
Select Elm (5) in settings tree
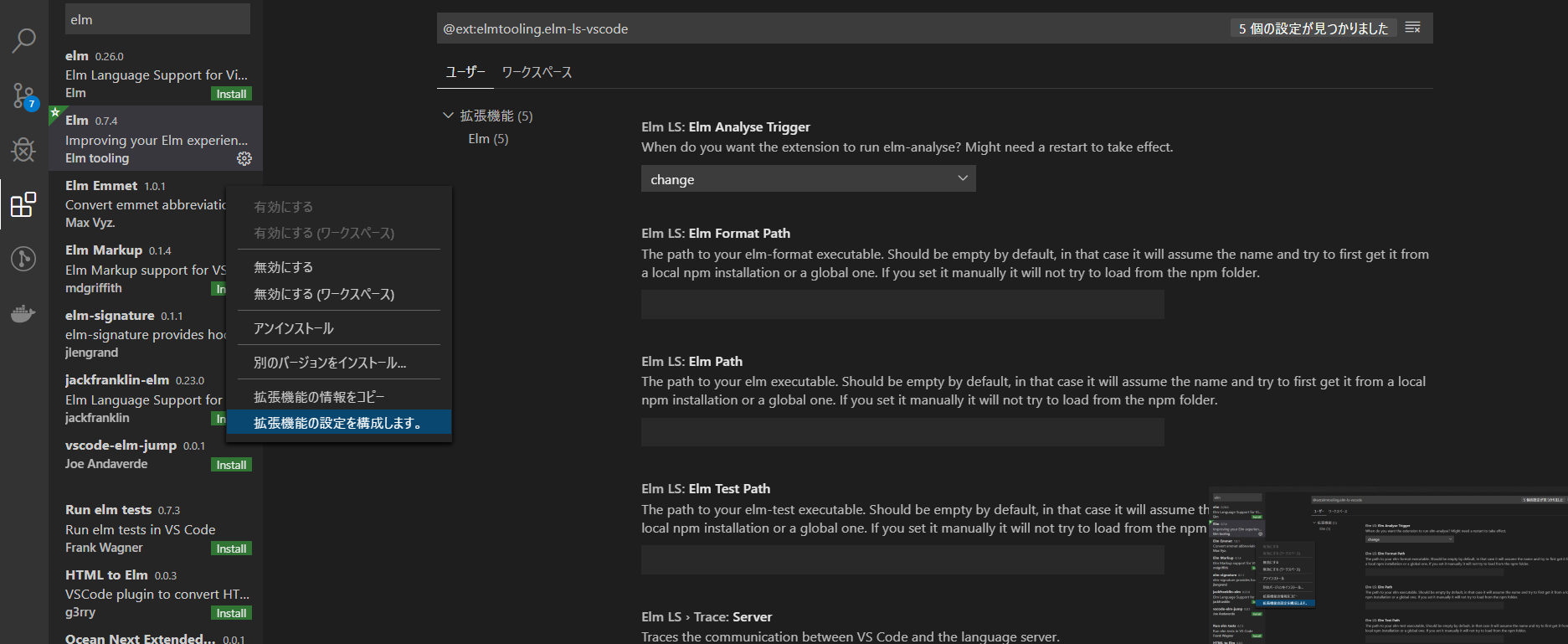(488, 139)
